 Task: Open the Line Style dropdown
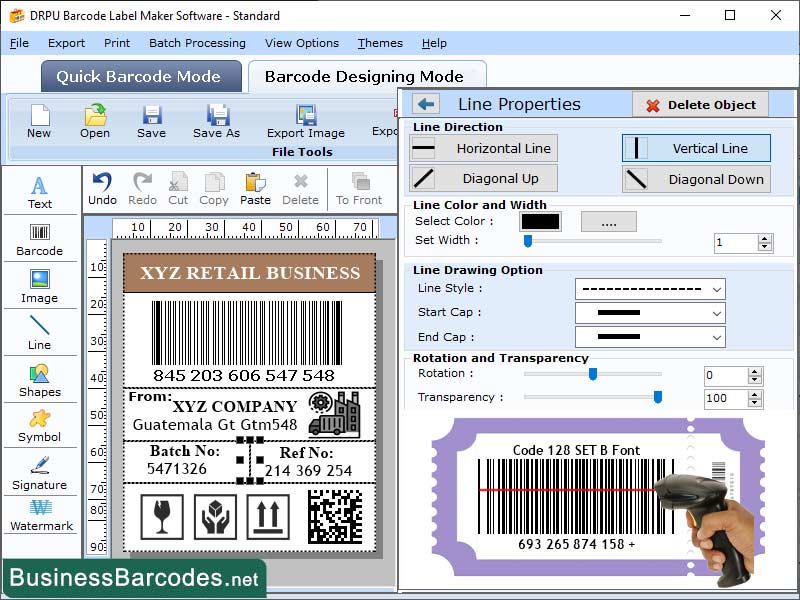coord(650,288)
